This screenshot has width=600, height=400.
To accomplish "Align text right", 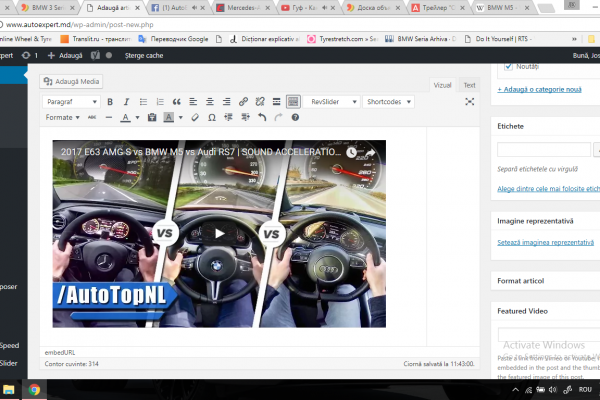I will point(227,102).
